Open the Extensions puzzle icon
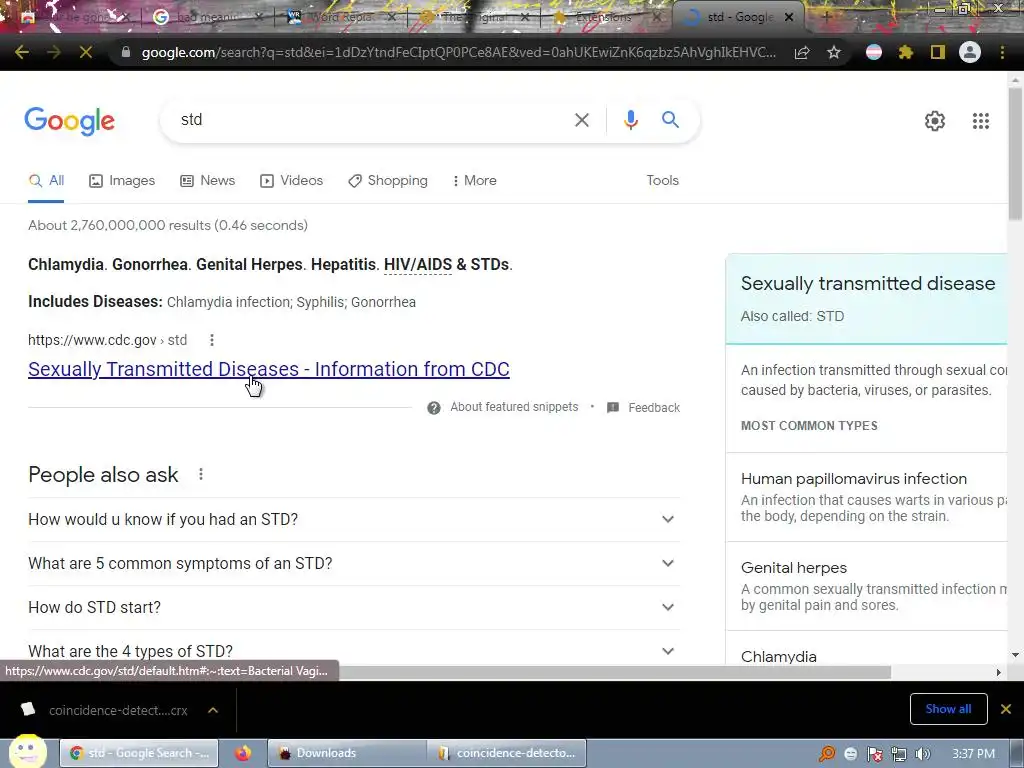This screenshot has height=768, width=1024. click(906, 52)
